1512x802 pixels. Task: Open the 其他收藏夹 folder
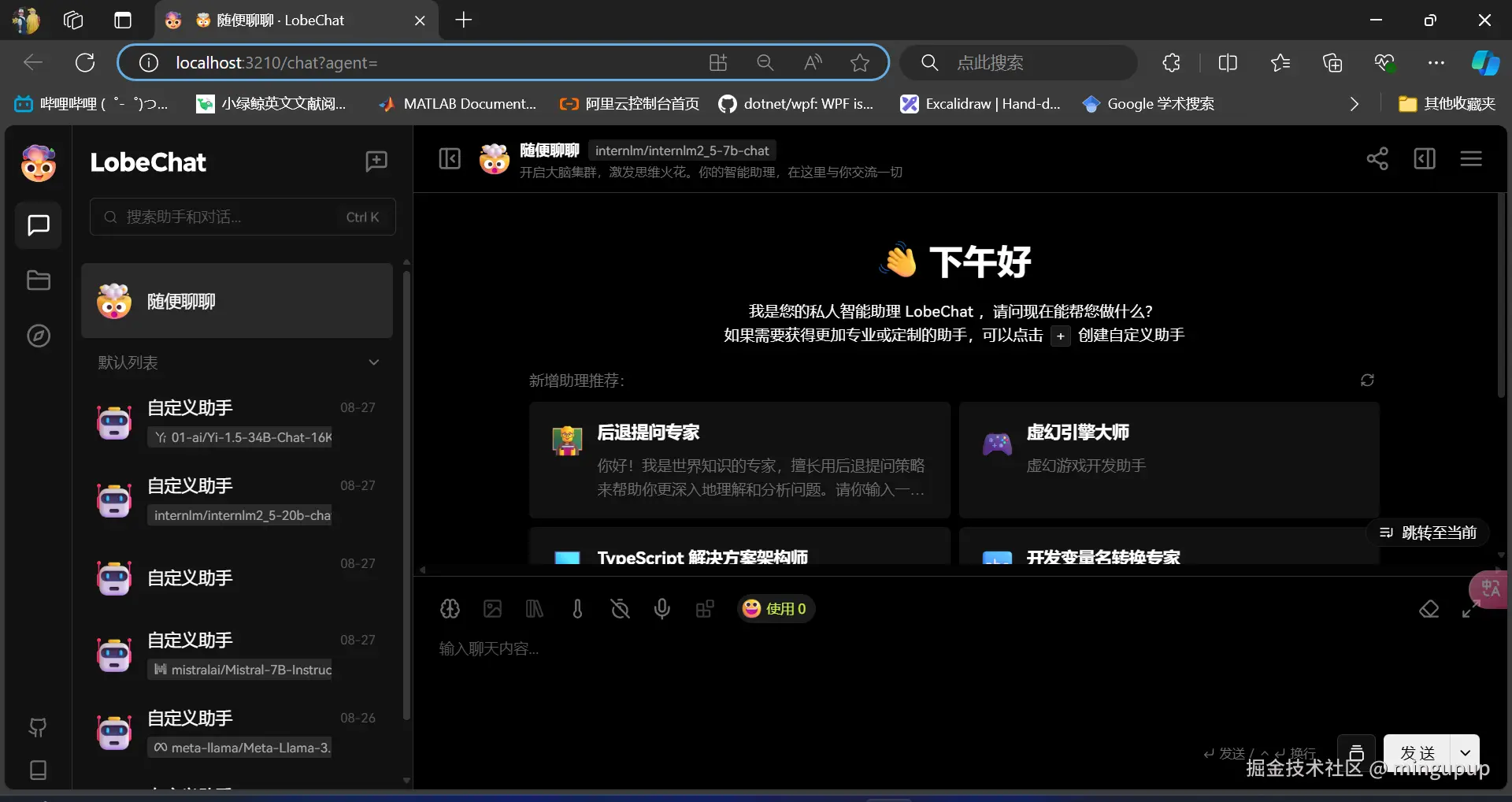tap(1447, 104)
